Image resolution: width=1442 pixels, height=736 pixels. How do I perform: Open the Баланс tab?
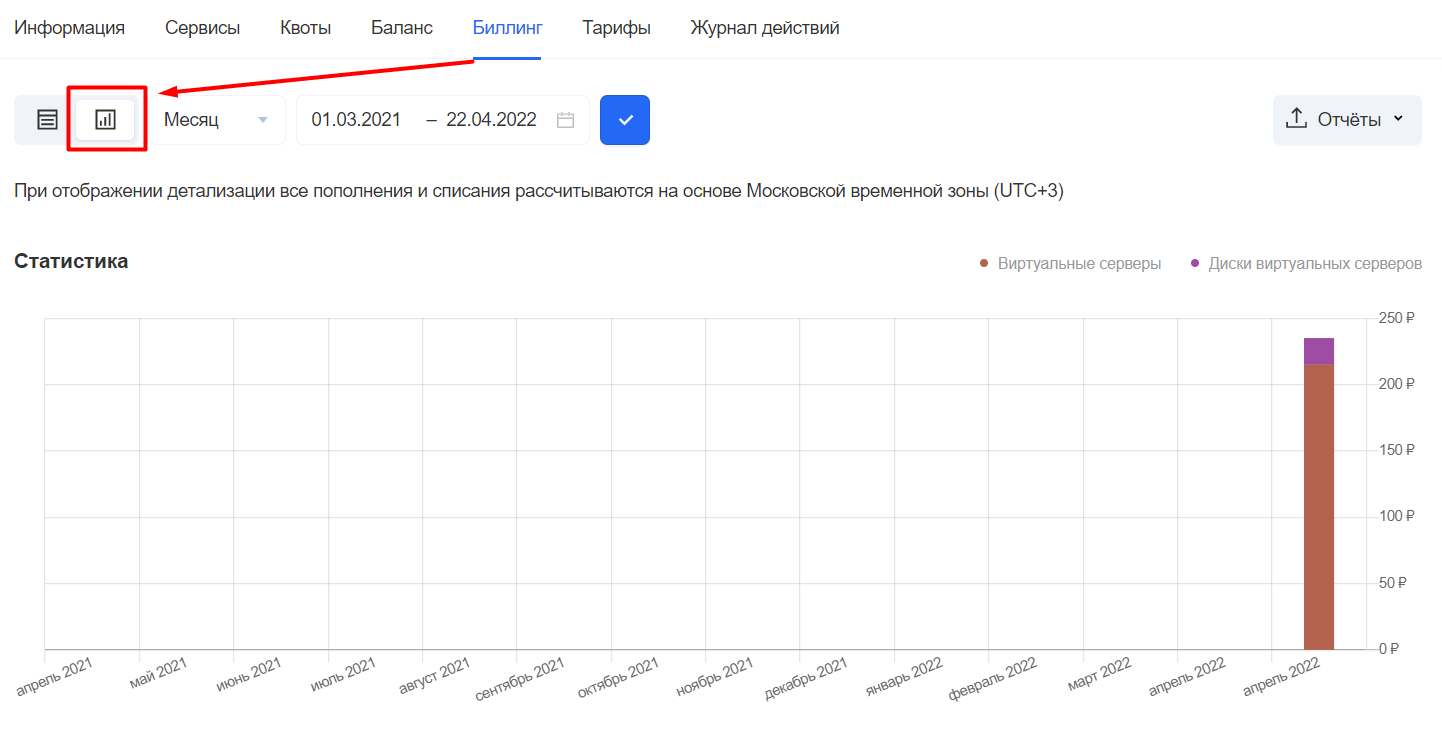[402, 28]
